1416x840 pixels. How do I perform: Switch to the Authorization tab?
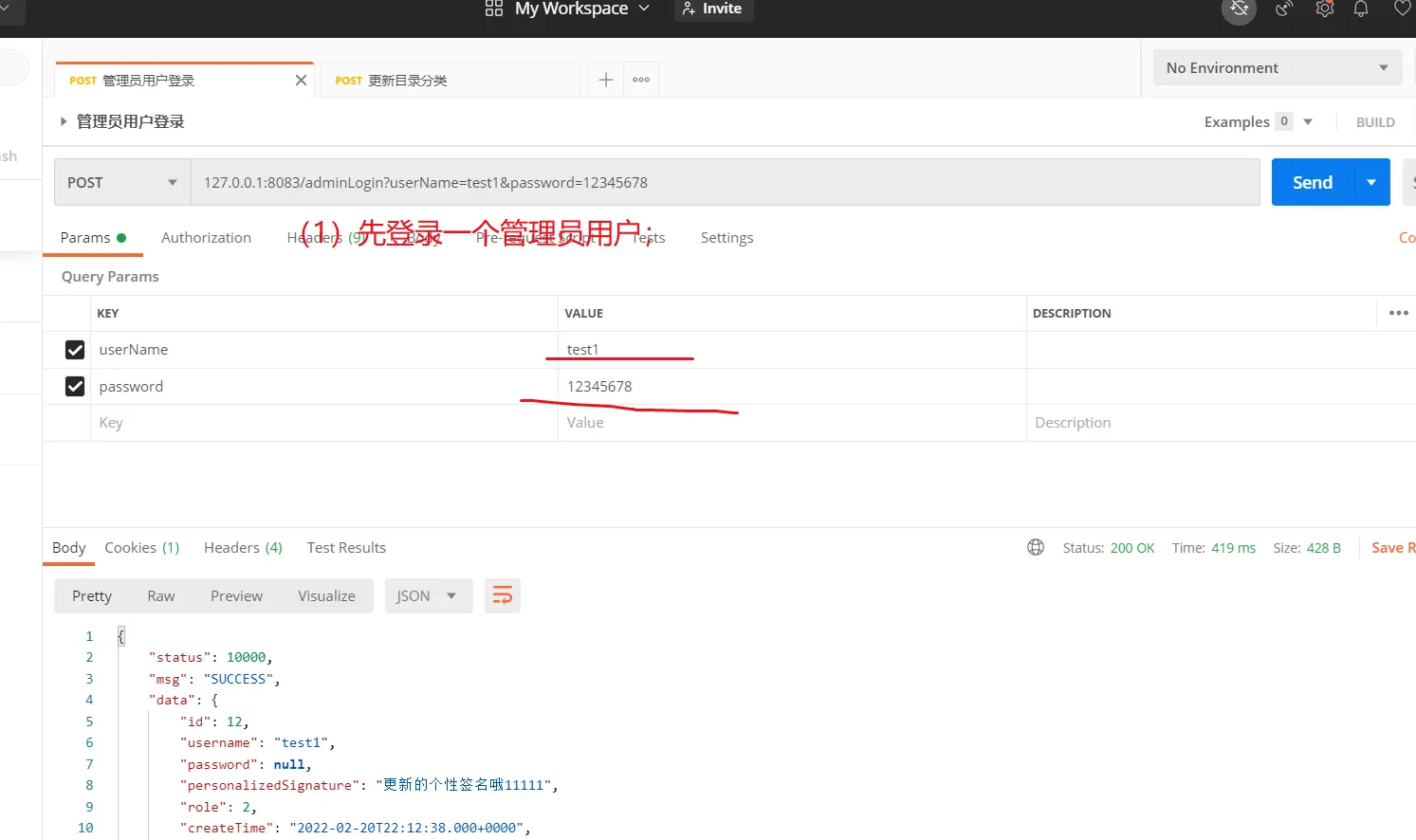click(206, 237)
